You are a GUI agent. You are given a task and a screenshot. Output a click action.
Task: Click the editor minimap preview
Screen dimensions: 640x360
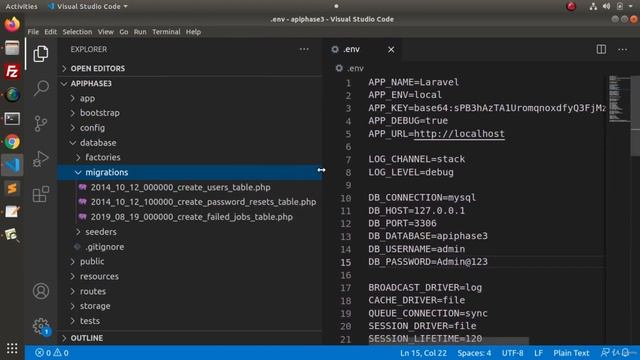(x=619, y=98)
